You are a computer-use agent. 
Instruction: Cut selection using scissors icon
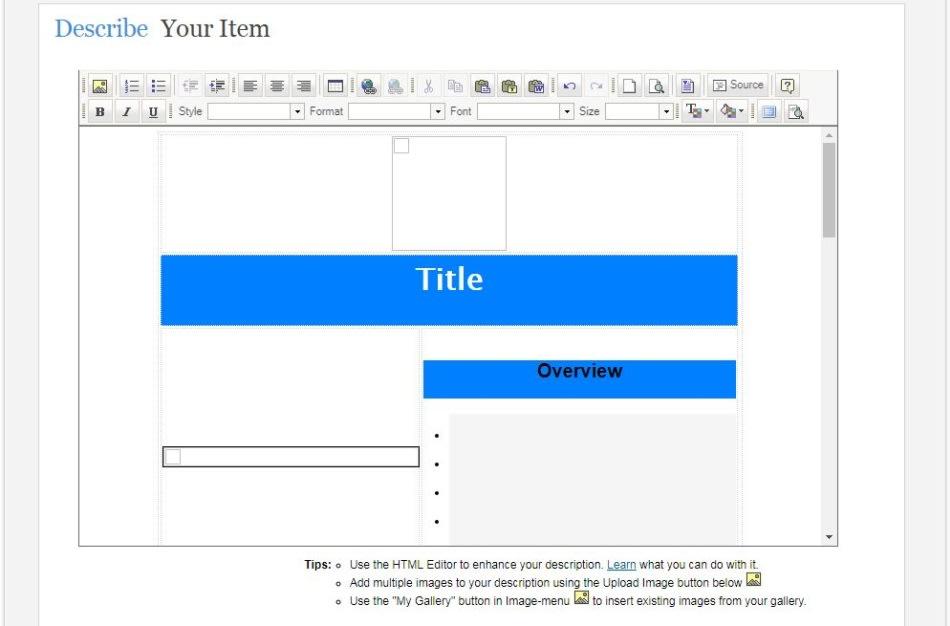click(x=428, y=85)
